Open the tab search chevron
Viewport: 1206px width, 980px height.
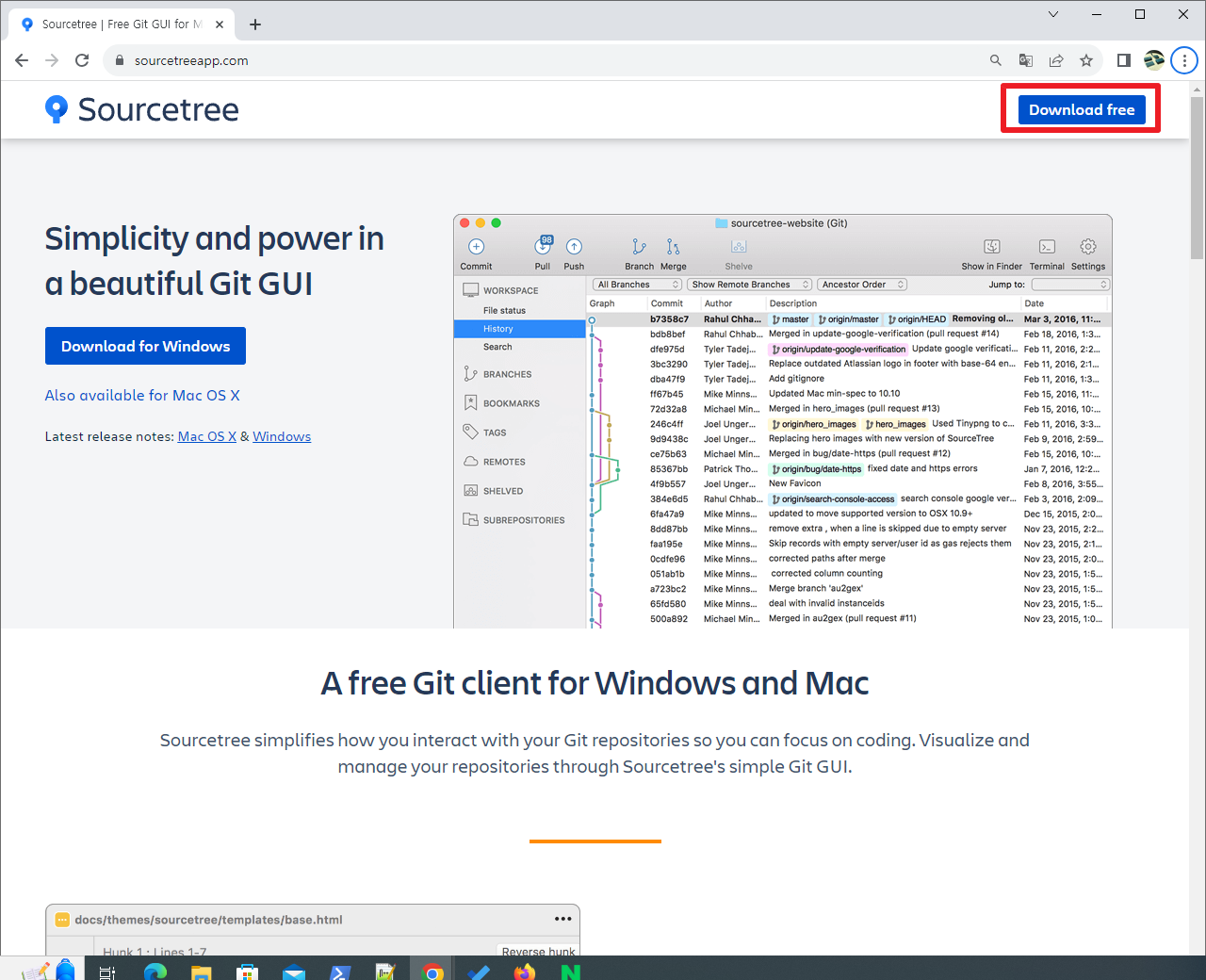click(1053, 14)
